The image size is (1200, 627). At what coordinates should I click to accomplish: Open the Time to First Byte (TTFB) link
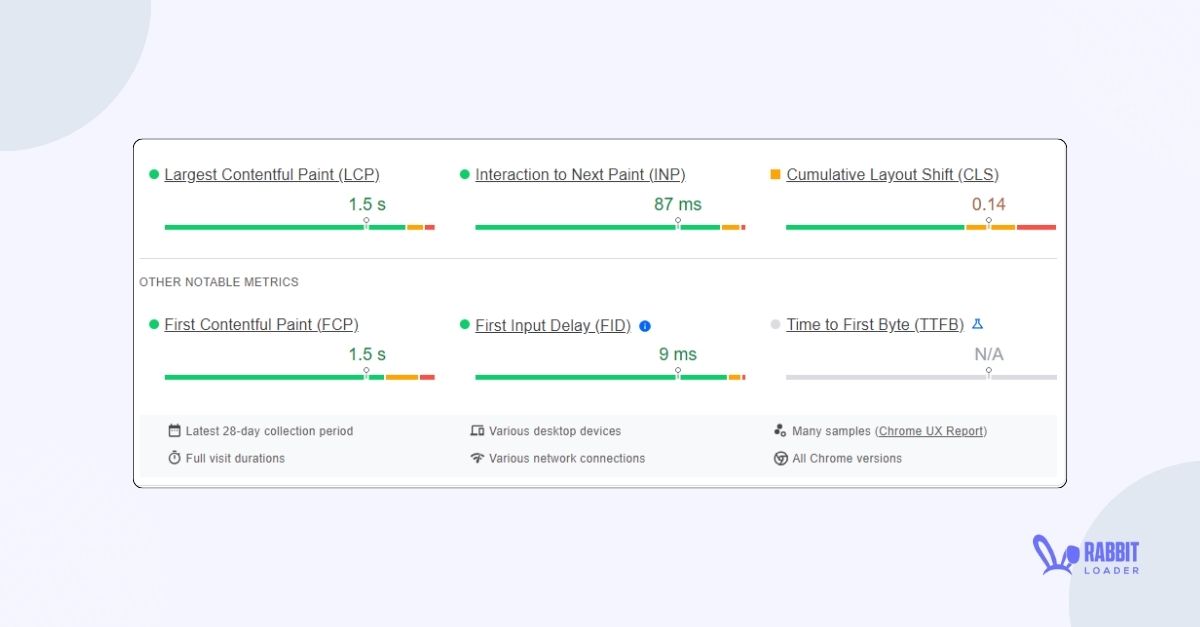874,324
